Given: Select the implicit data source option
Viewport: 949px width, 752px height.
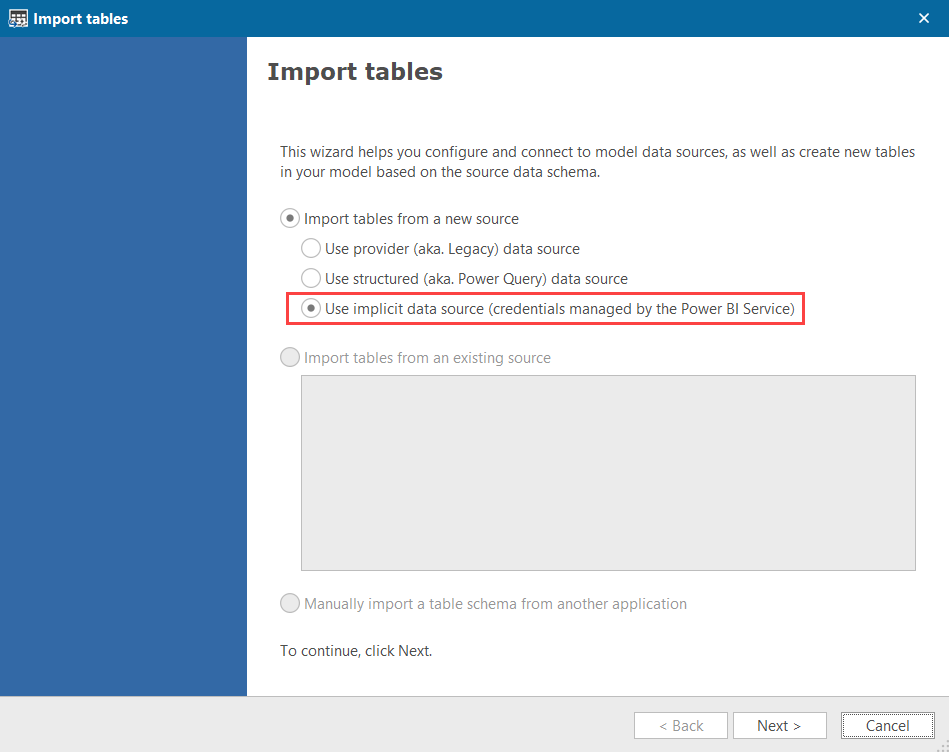Looking at the screenshot, I should coord(311,308).
